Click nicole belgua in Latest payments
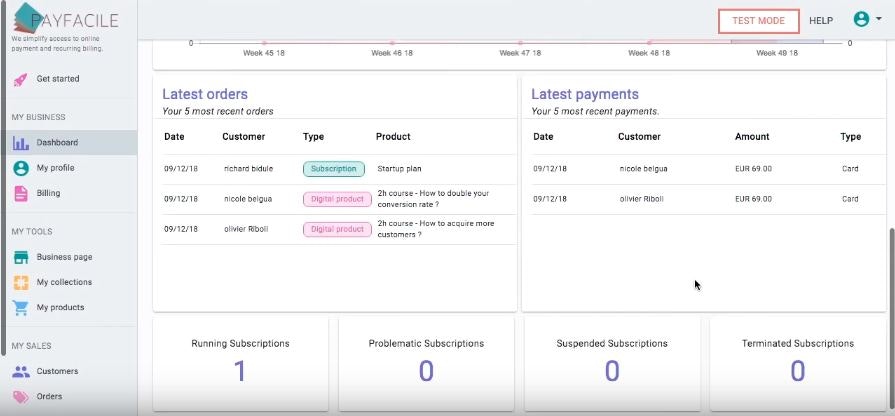Image resolution: width=895 pixels, height=416 pixels. (643, 169)
